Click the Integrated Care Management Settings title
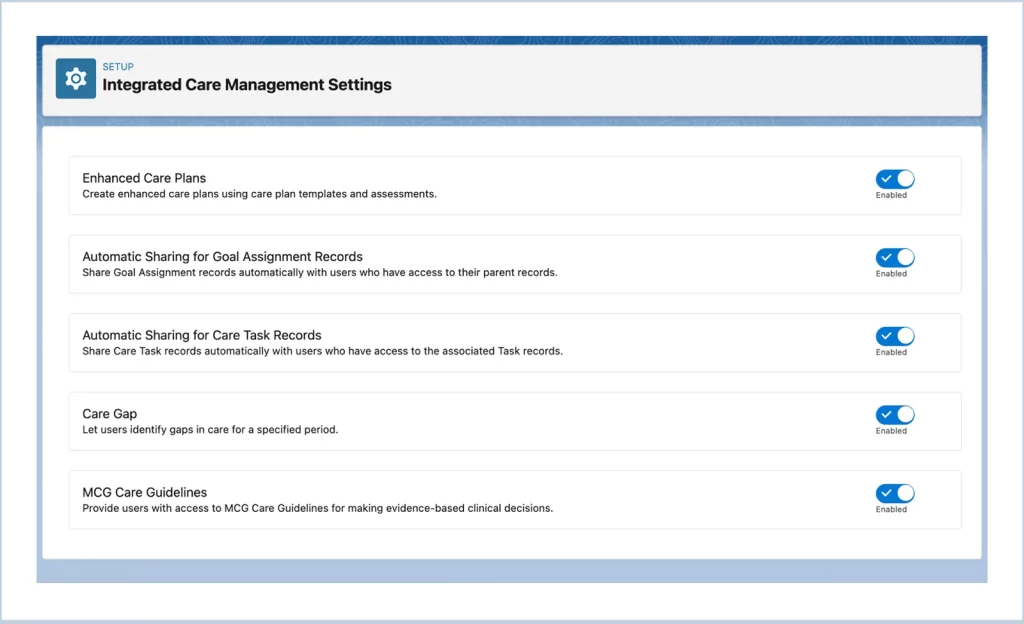This screenshot has width=1024, height=624. click(x=247, y=85)
